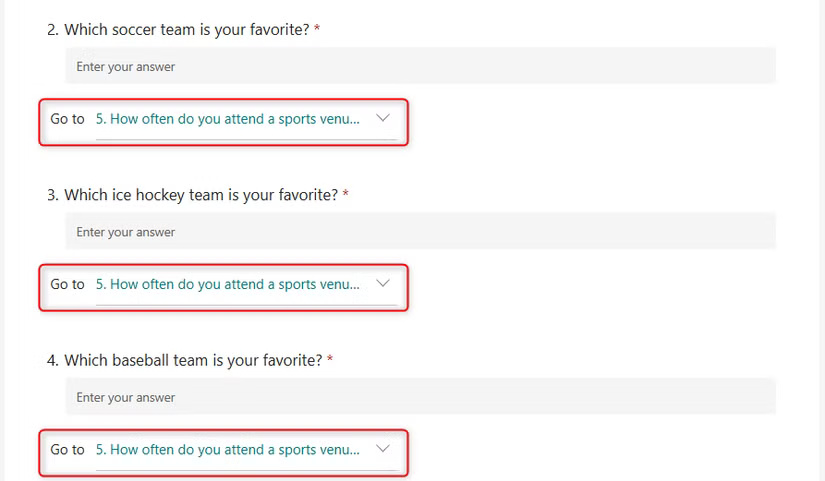Open the soccer question's branching destination dropdown
The height and width of the screenshot is (481, 825).
click(x=228, y=119)
